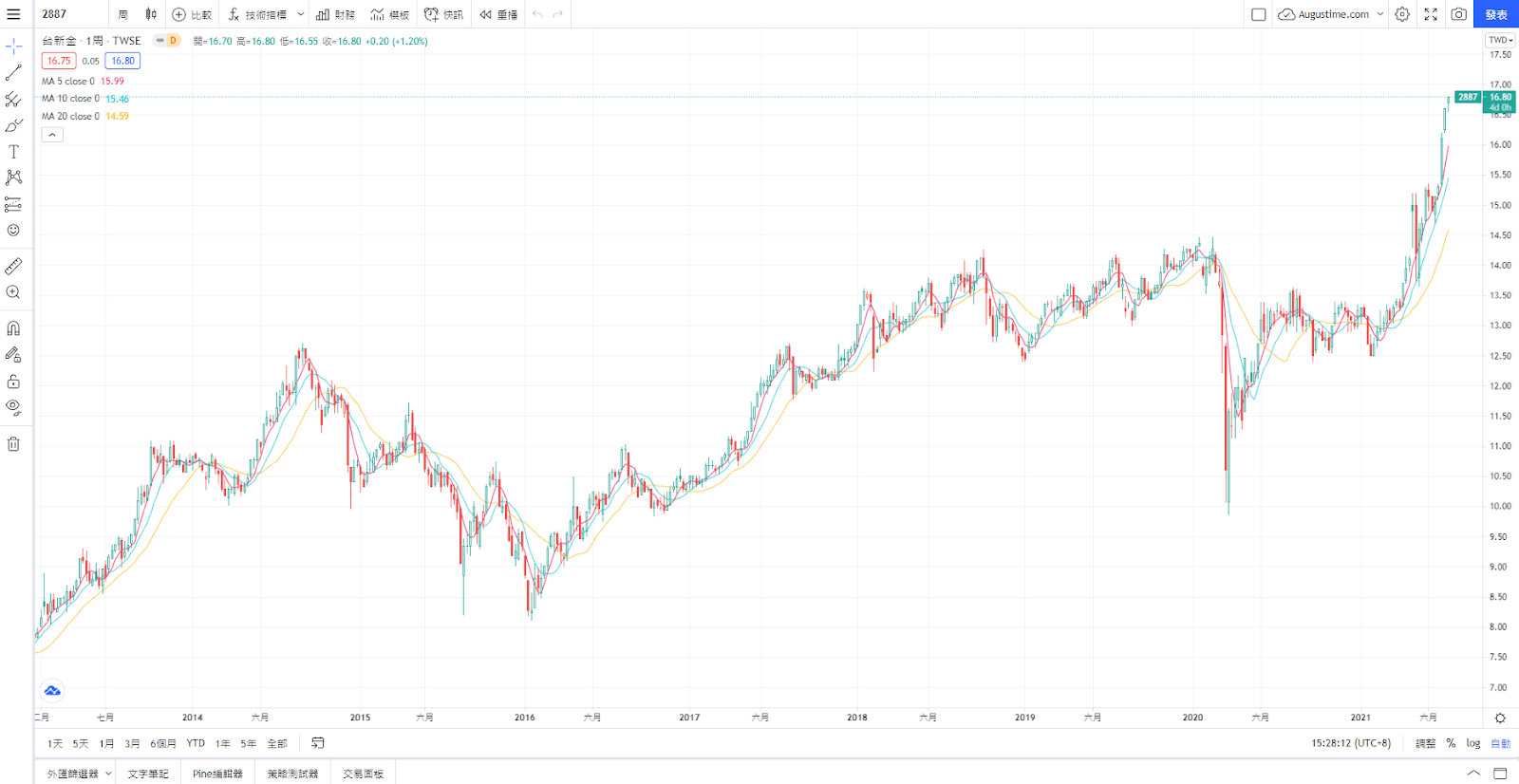This screenshot has width=1519, height=784.
Task: Click the sell price 16.75 box
Action: click(x=59, y=61)
